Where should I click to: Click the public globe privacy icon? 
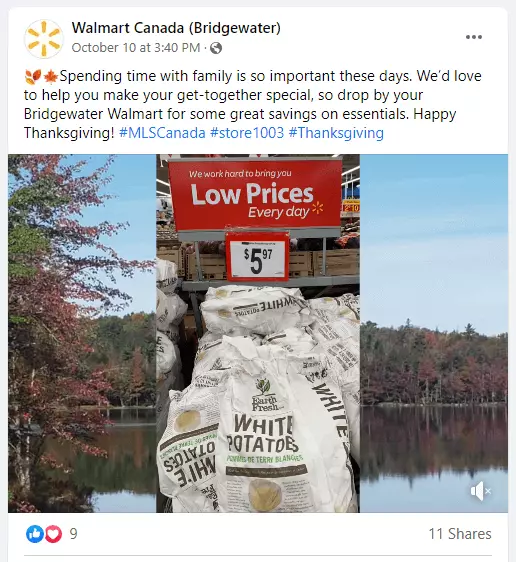tap(216, 48)
